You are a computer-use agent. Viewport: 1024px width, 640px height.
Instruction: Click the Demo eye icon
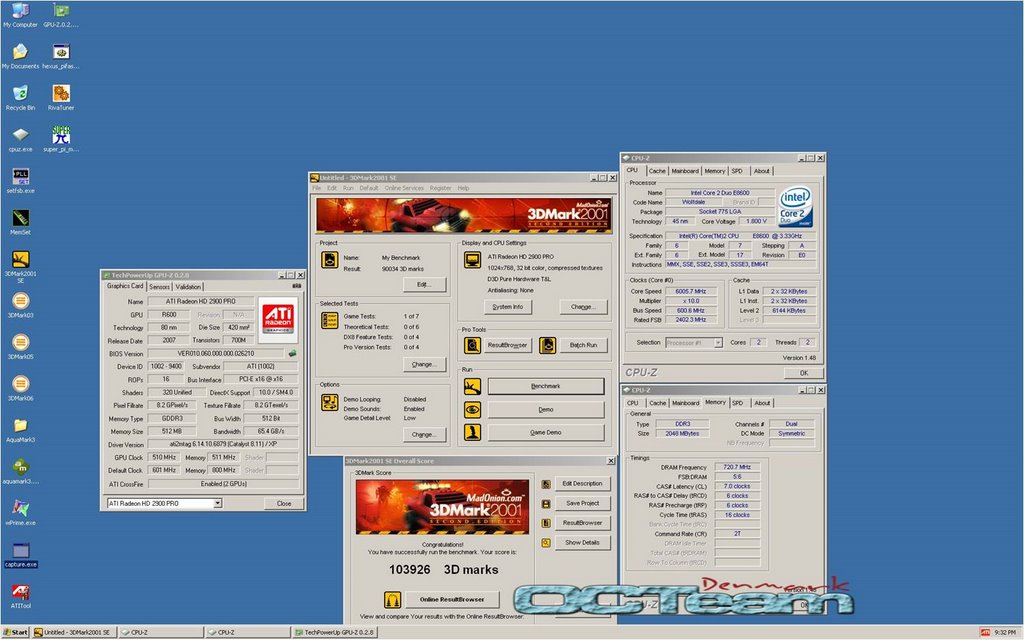point(472,409)
